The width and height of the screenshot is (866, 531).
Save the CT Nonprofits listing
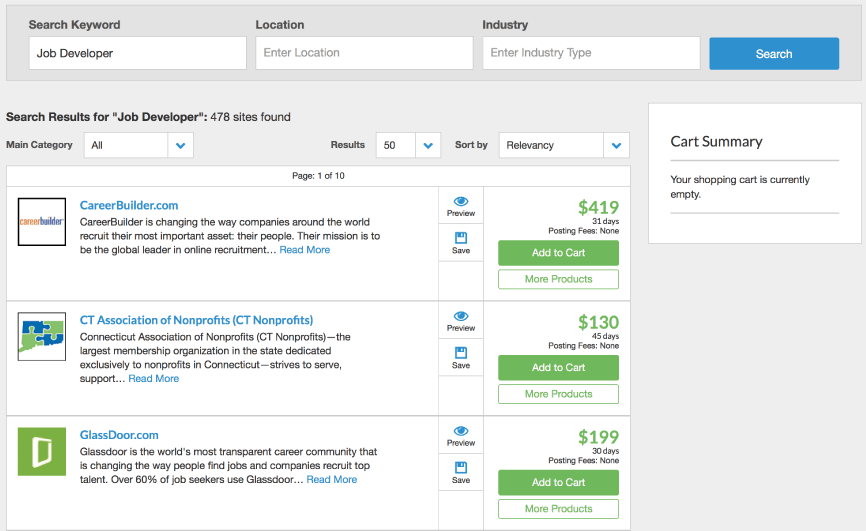(461, 358)
